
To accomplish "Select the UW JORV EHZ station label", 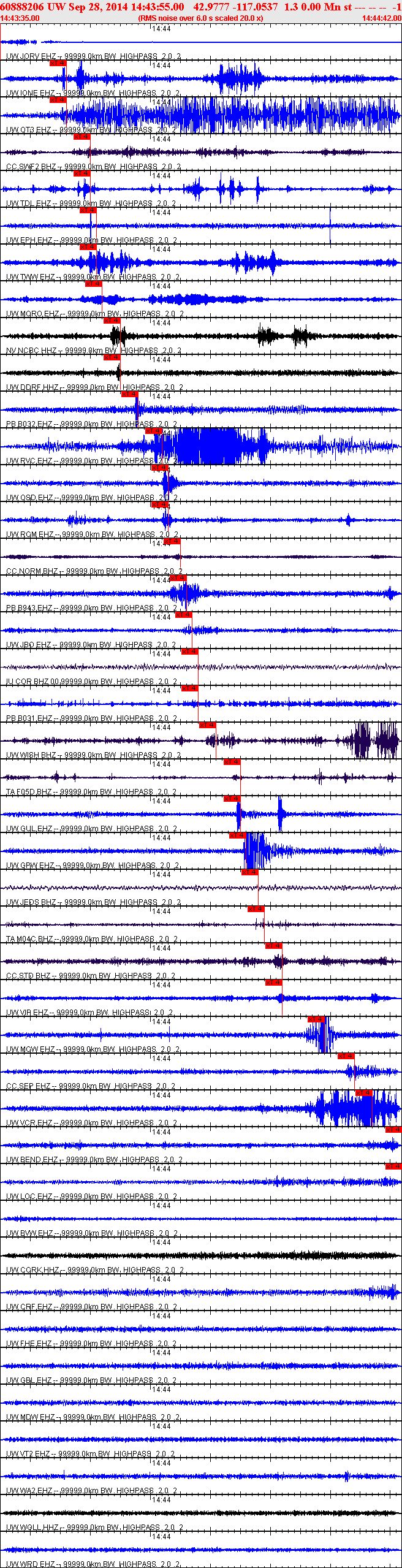I will [x=93, y=56].
